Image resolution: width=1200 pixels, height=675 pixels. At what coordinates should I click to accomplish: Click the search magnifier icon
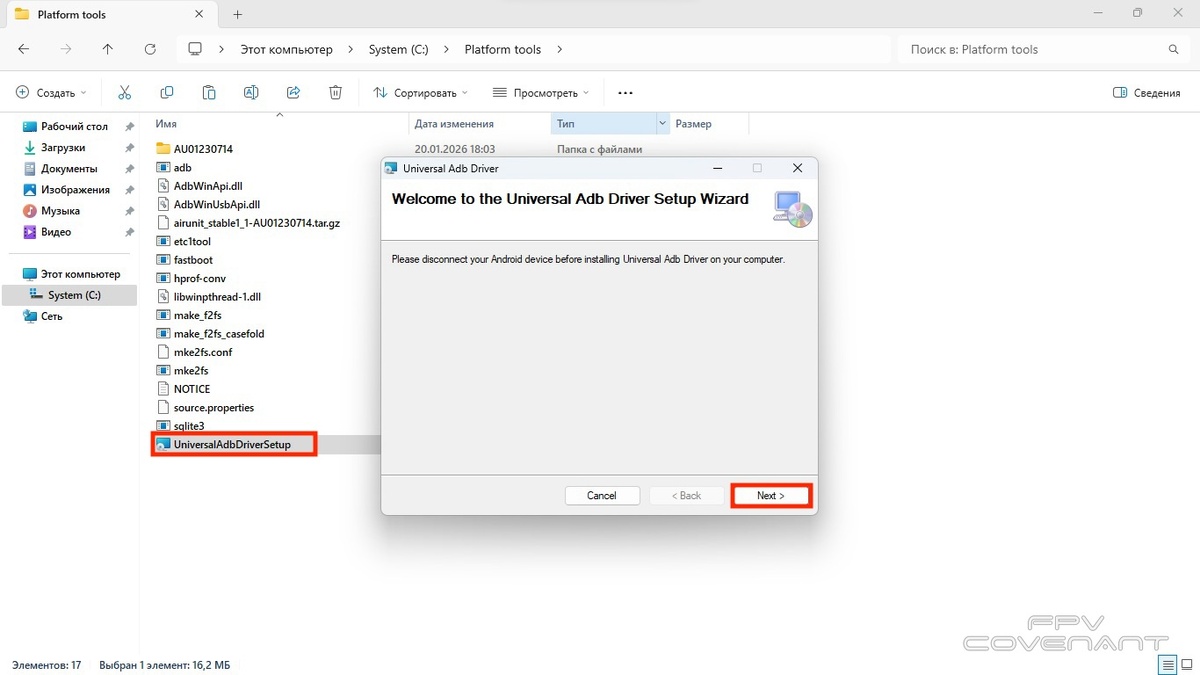pyautogui.click(x=1174, y=49)
